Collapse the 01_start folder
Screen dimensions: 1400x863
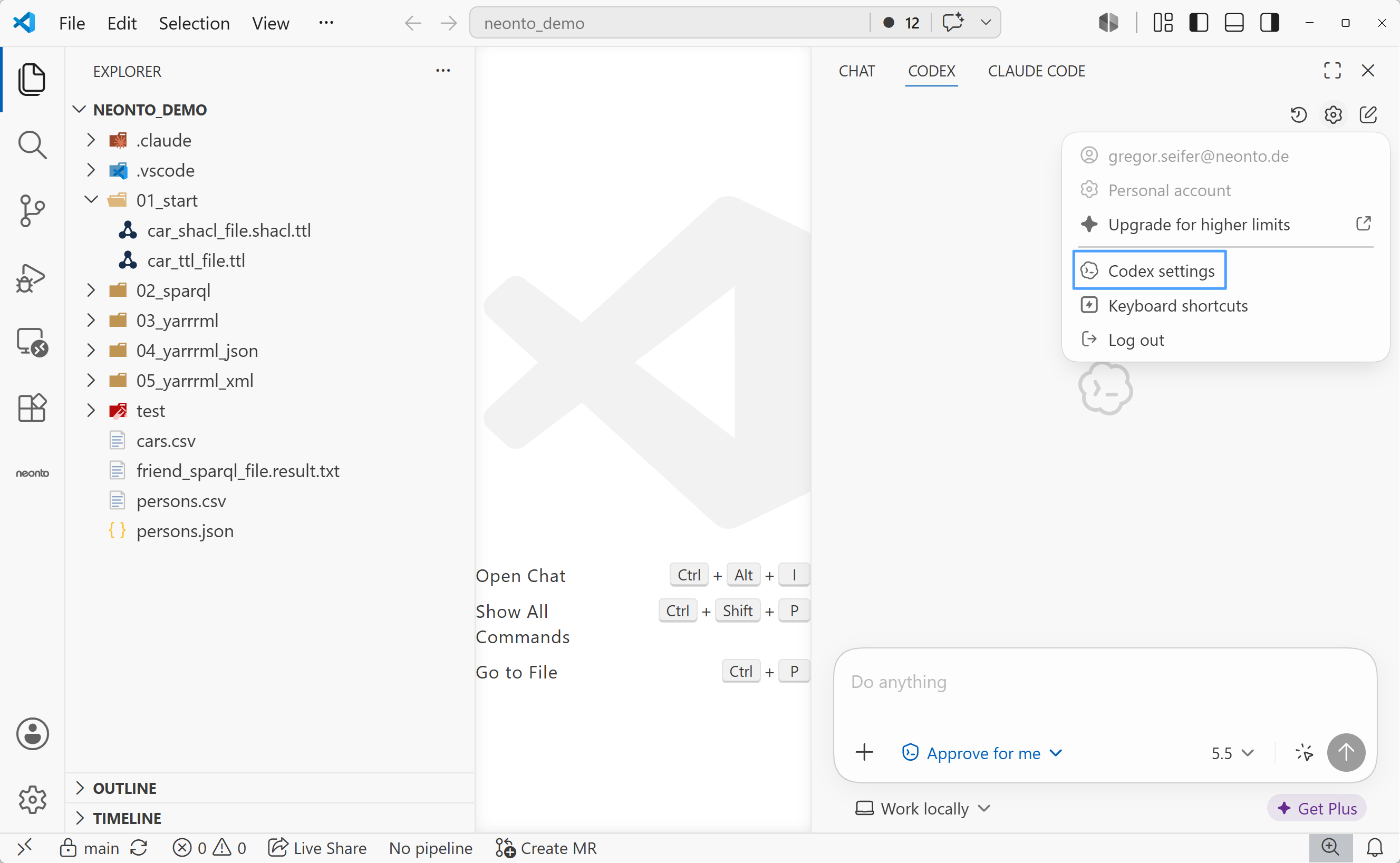91,200
